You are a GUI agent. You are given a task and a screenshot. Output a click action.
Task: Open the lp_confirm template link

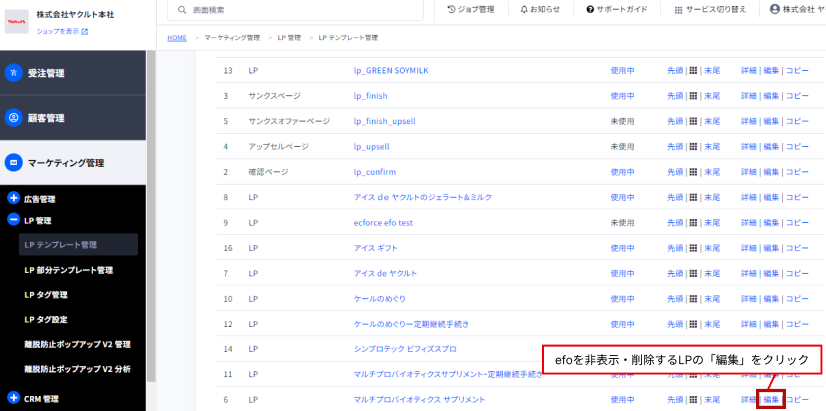(375, 172)
